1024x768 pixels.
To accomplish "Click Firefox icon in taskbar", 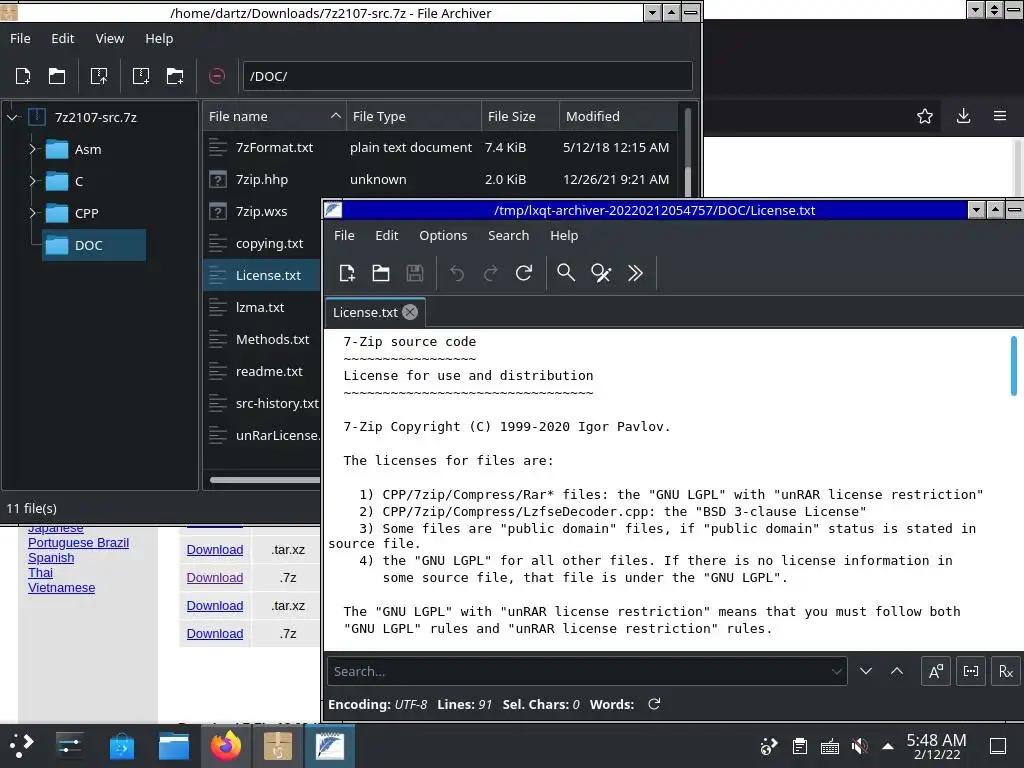I will 226,746.
